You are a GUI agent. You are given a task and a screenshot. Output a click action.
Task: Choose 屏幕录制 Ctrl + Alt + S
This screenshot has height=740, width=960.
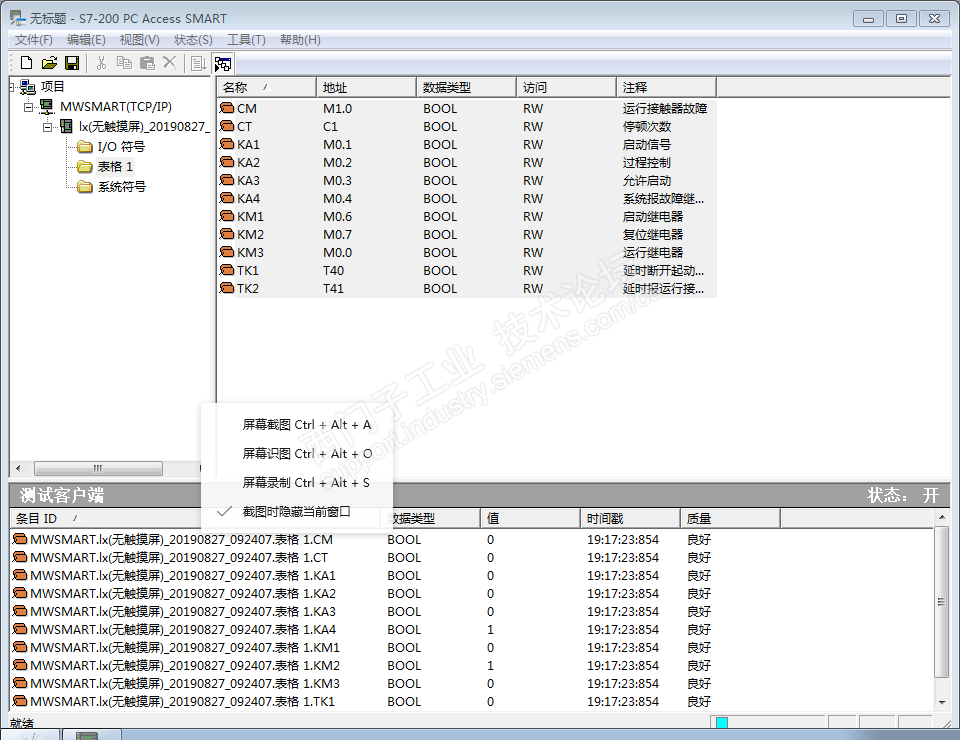306,482
